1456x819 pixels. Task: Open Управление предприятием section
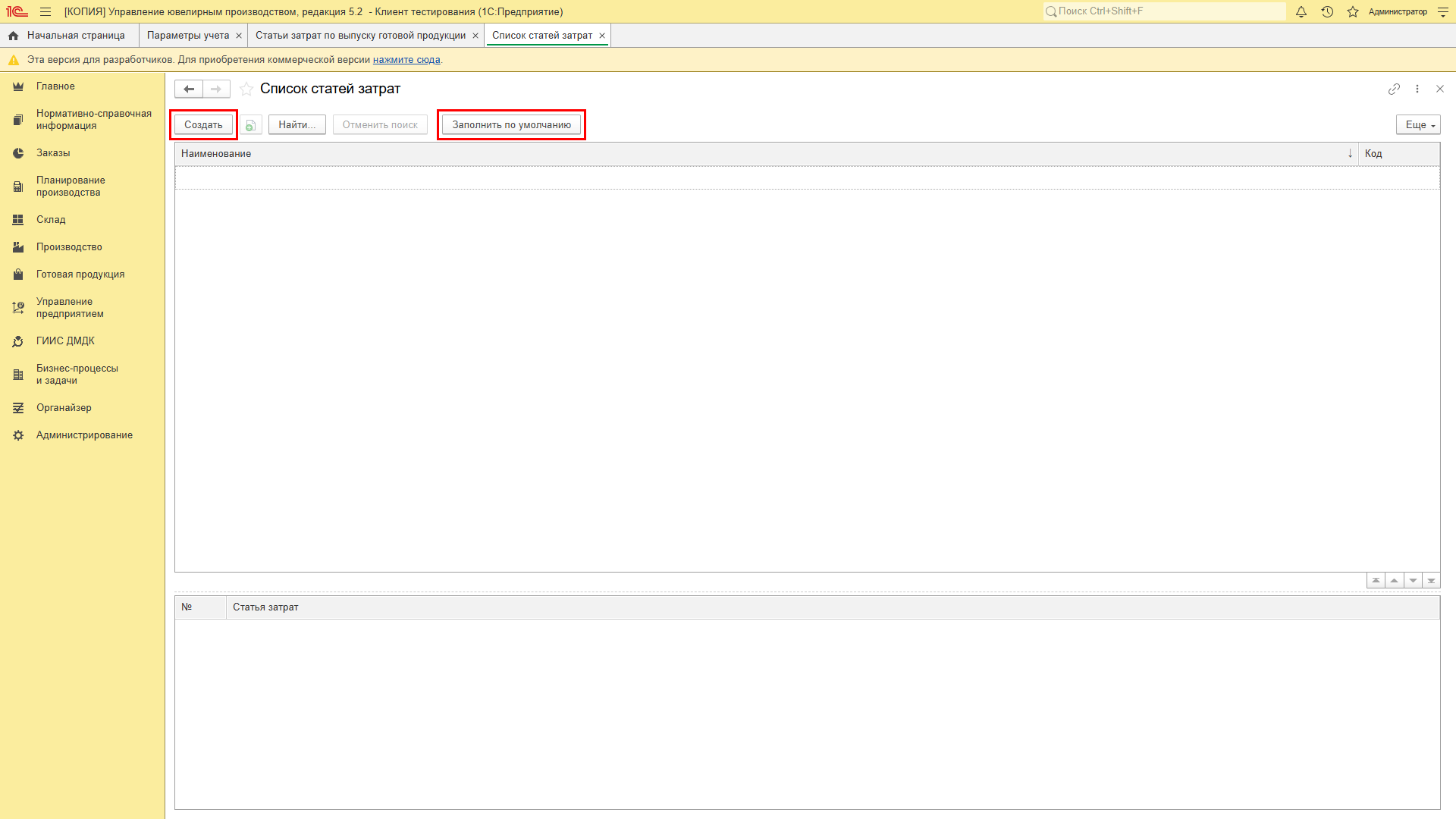coord(82,308)
